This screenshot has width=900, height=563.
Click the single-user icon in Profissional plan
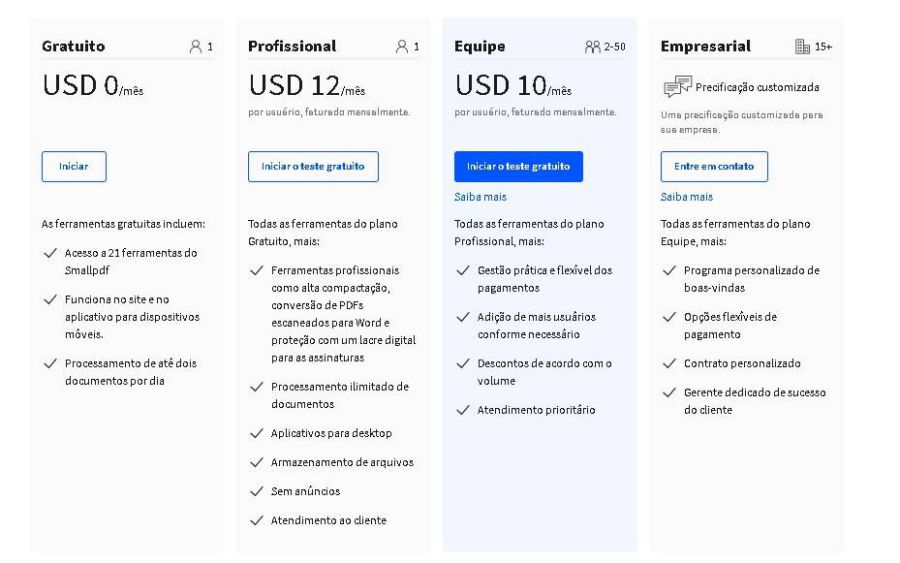[402, 46]
